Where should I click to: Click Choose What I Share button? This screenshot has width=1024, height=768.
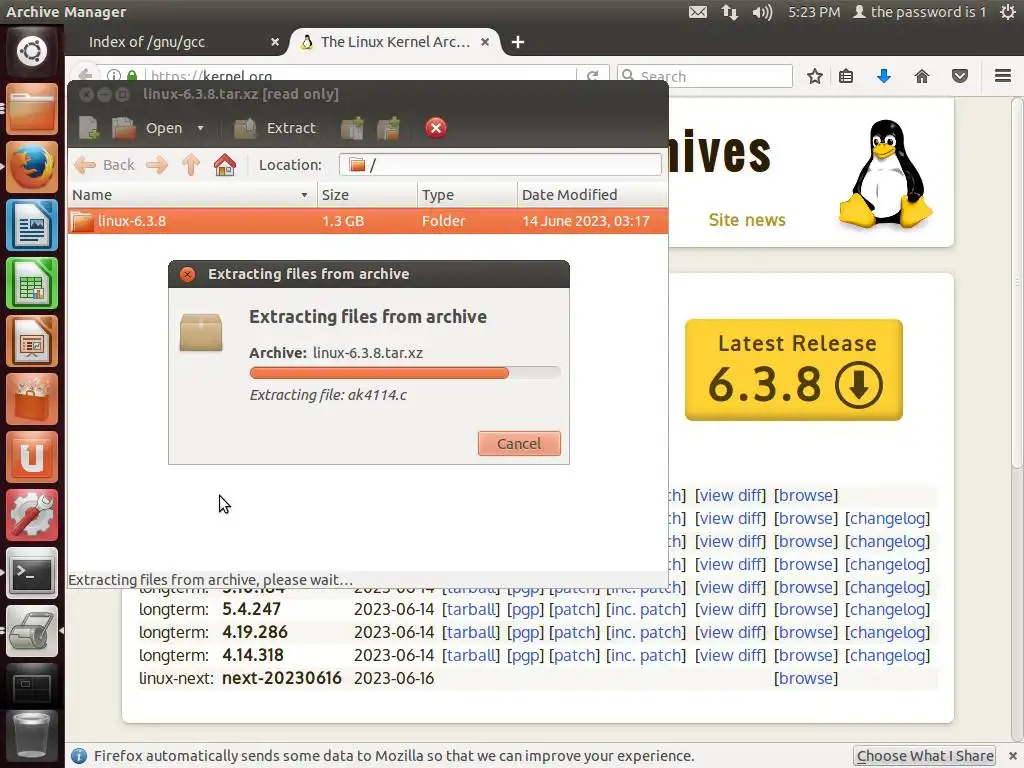[925, 756]
